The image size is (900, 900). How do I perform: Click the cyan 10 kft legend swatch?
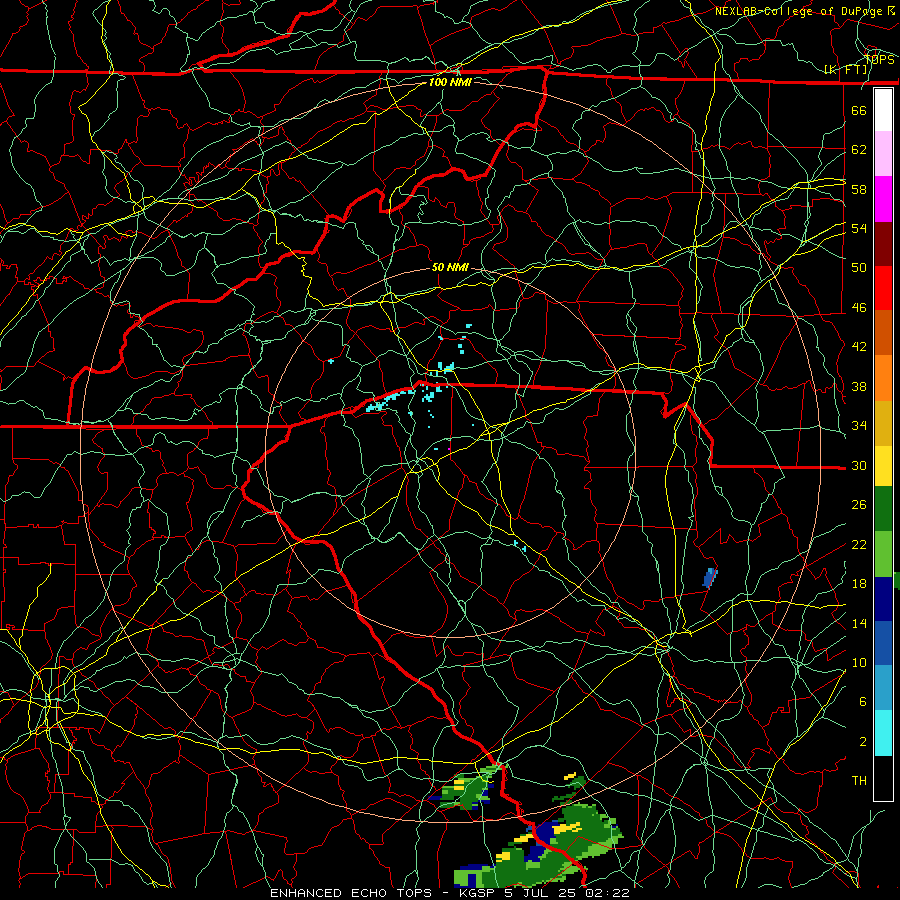coord(883,733)
